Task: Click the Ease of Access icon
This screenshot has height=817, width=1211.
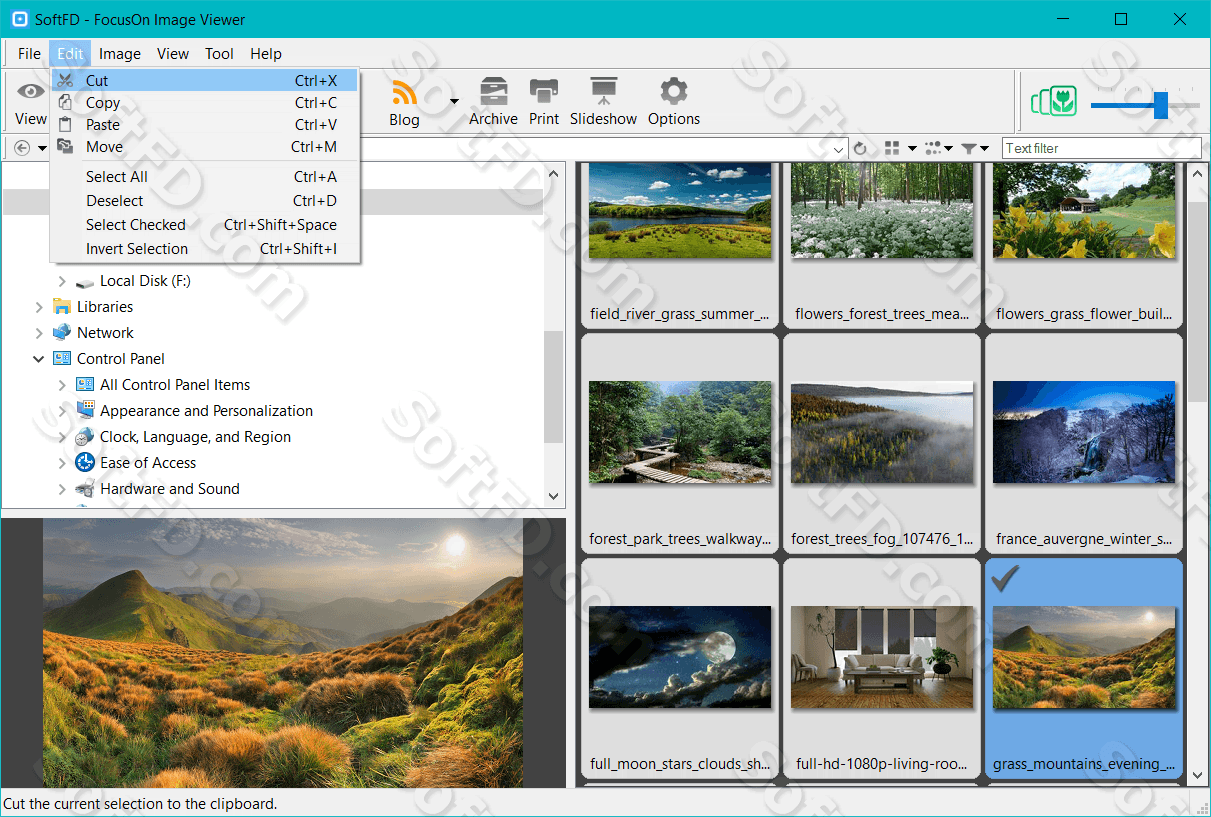Action: (x=85, y=463)
